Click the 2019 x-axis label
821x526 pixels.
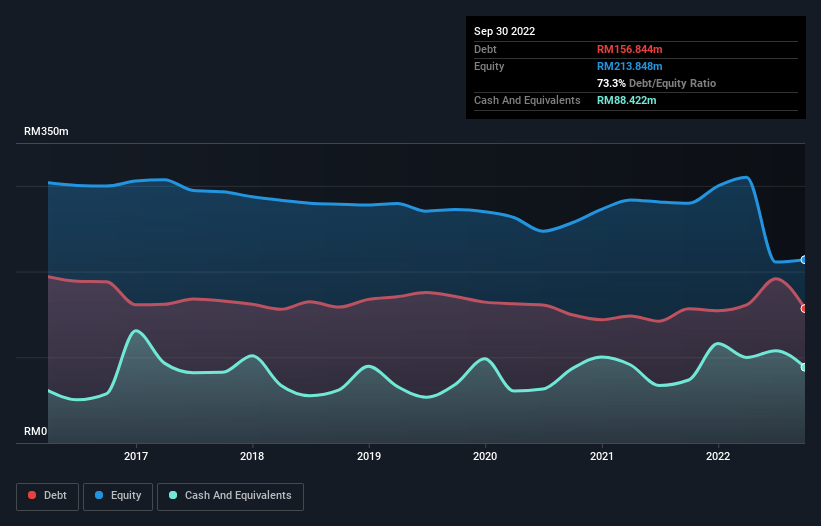[x=369, y=456]
